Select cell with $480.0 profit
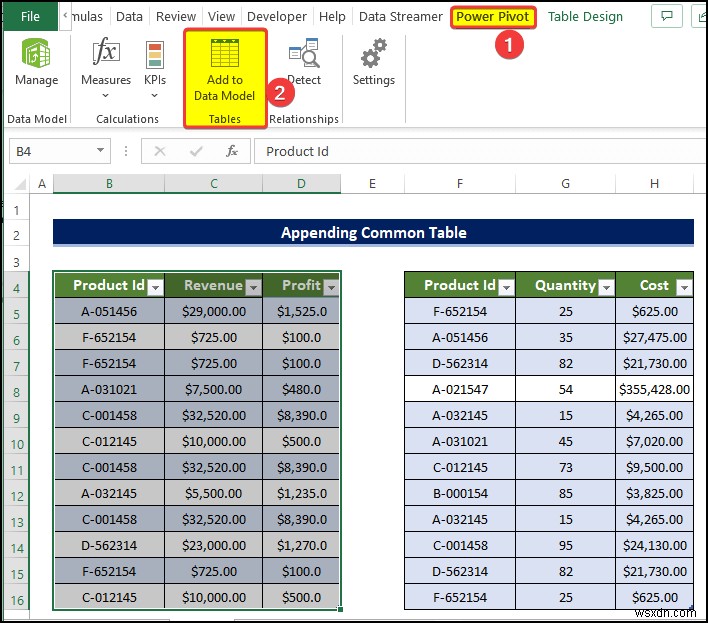The image size is (708, 623). (301, 389)
